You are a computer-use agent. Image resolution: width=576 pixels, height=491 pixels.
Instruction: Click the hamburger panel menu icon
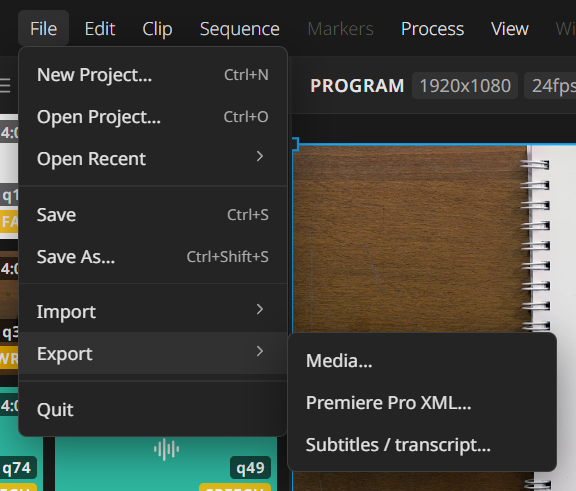pos(5,86)
